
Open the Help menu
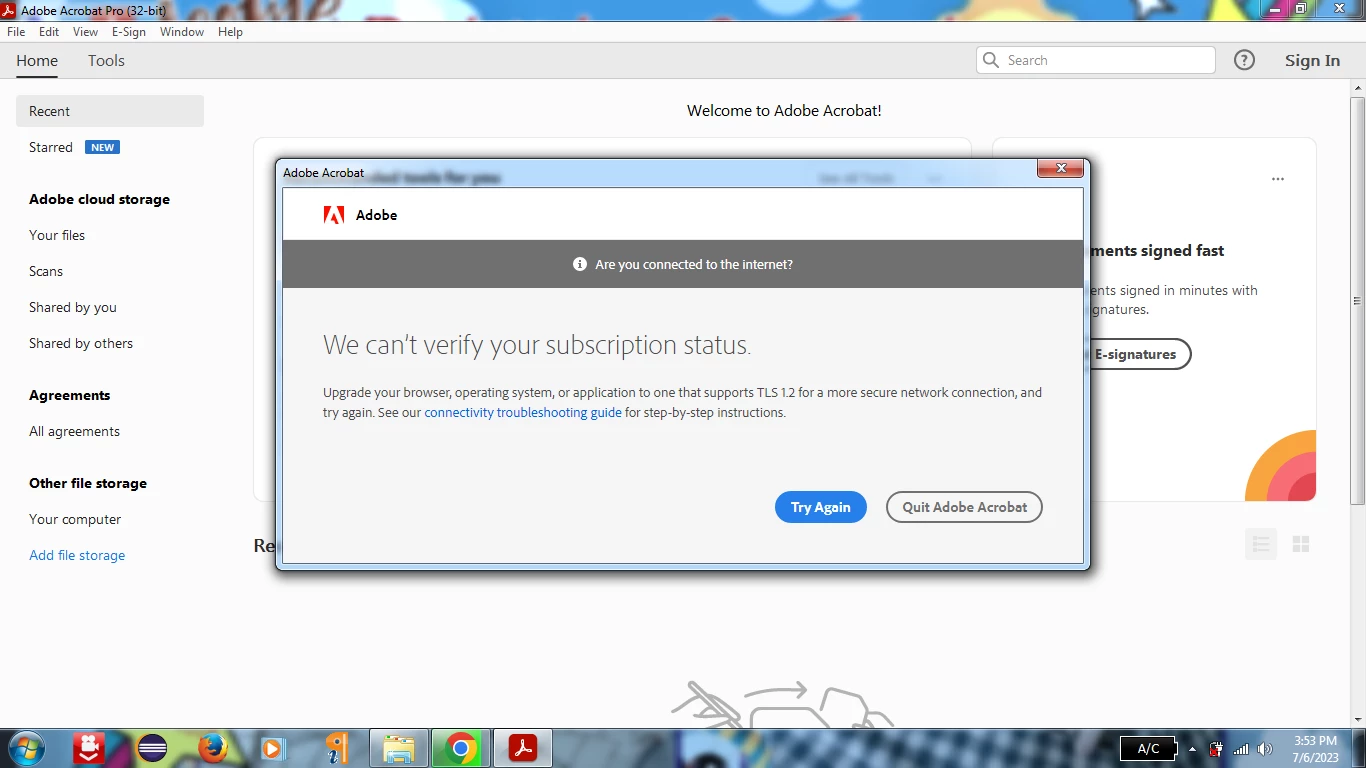230,32
